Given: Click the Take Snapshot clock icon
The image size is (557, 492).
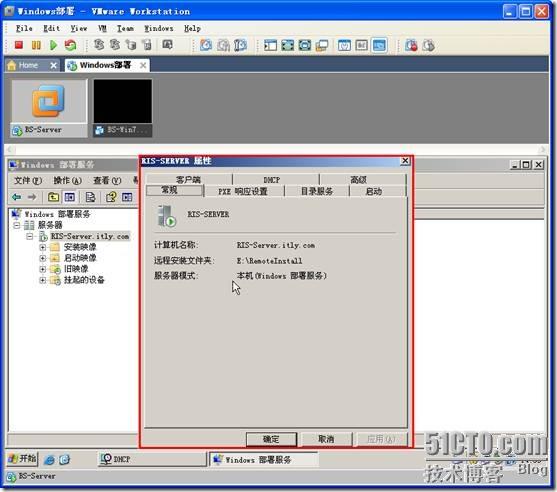Looking at the screenshot, I should [206, 45].
